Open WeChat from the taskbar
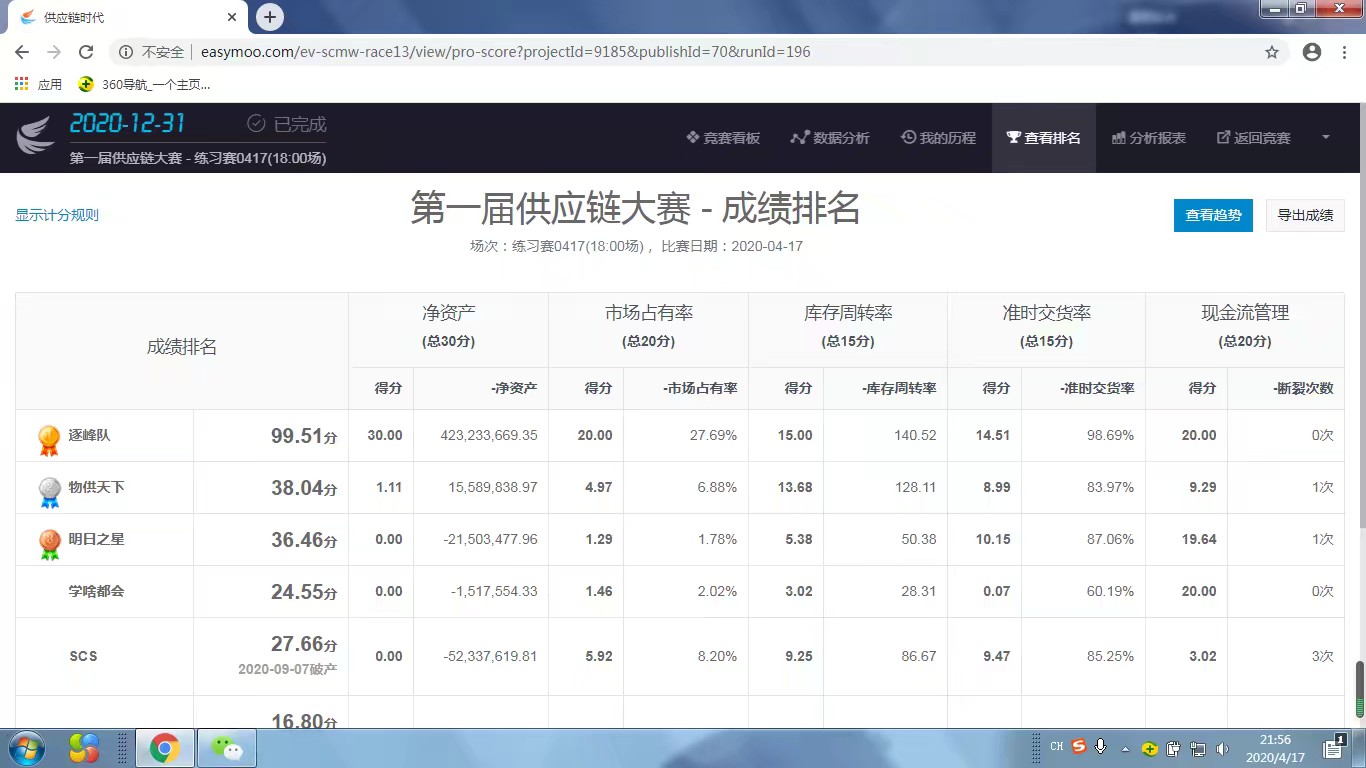This screenshot has height=768, width=1366. click(227, 748)
